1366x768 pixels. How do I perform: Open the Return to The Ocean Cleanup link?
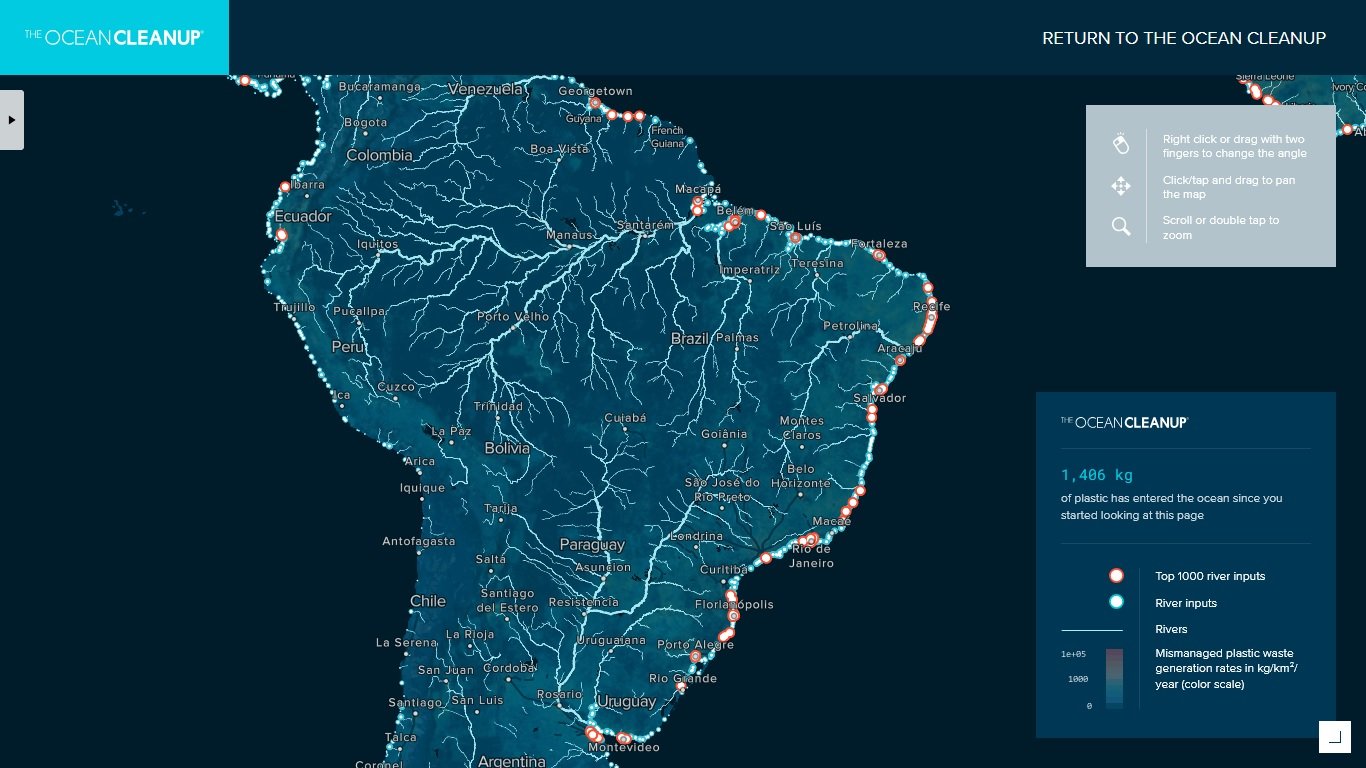(1184, 38)
